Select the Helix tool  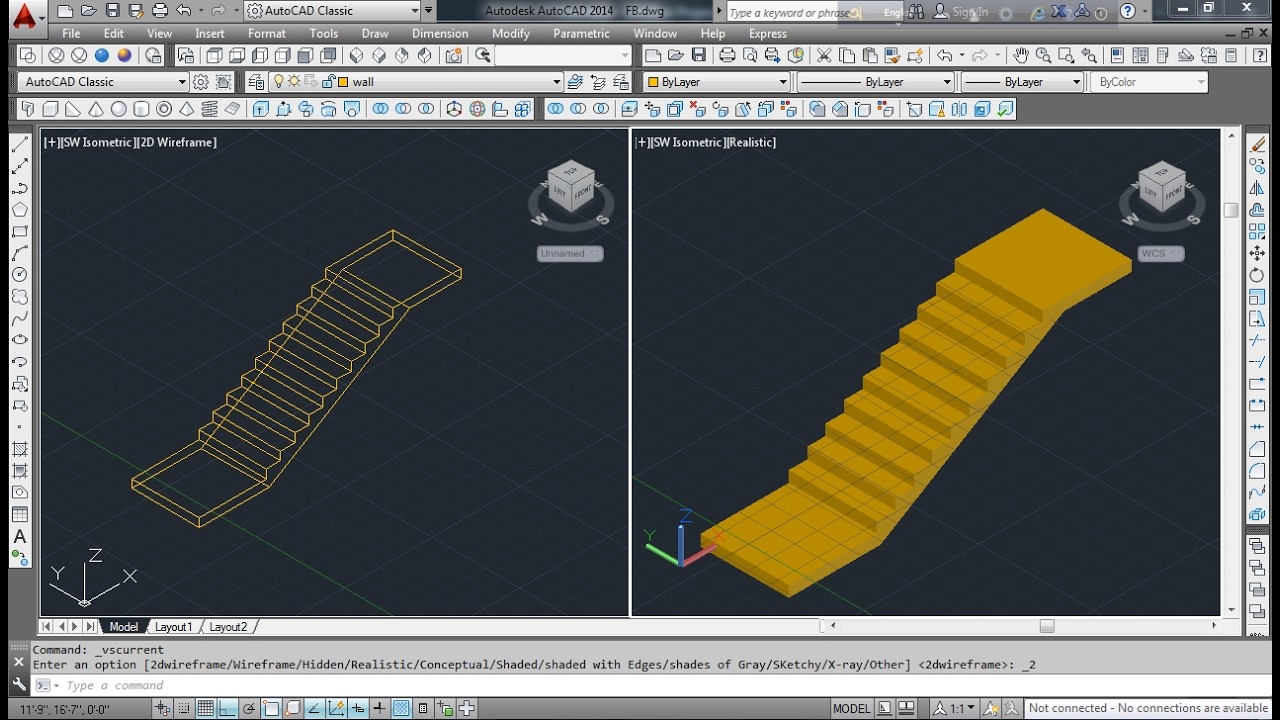click(210, 109)
